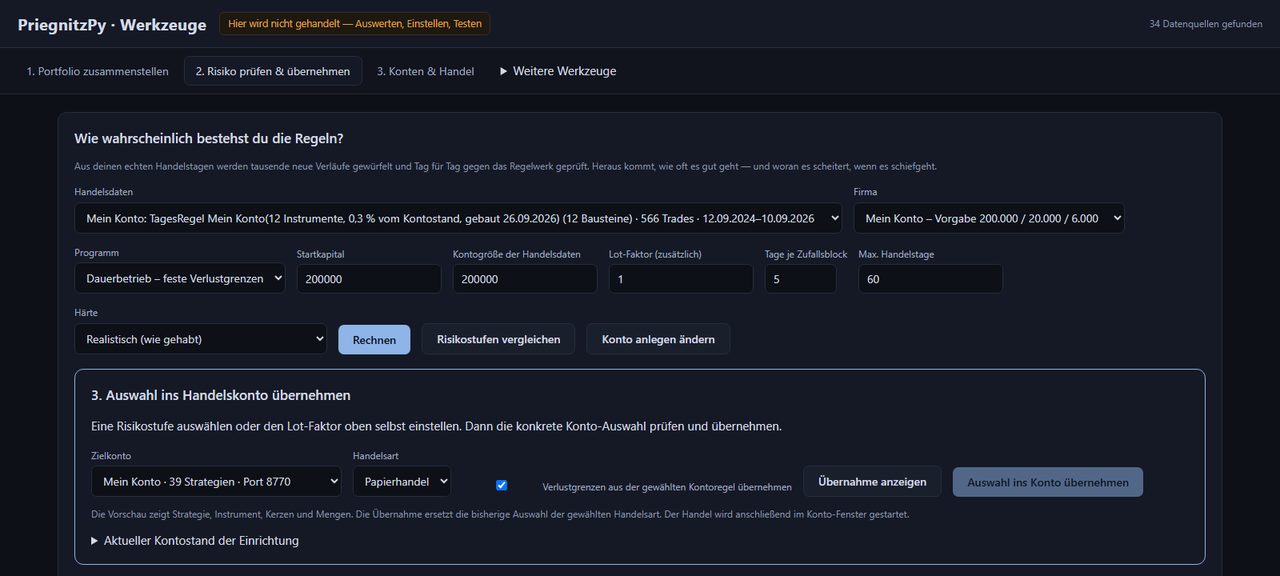Focus 'Kontogröße der Handelsdaten' input field

pyautogui.click(x=525, y=279)
